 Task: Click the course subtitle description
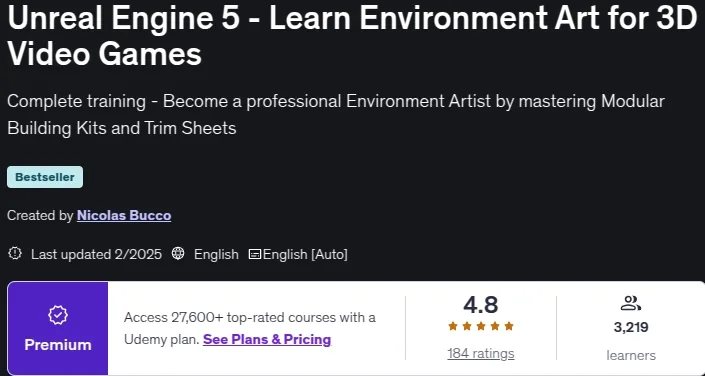pyautogui.click(x=336, y=115)
